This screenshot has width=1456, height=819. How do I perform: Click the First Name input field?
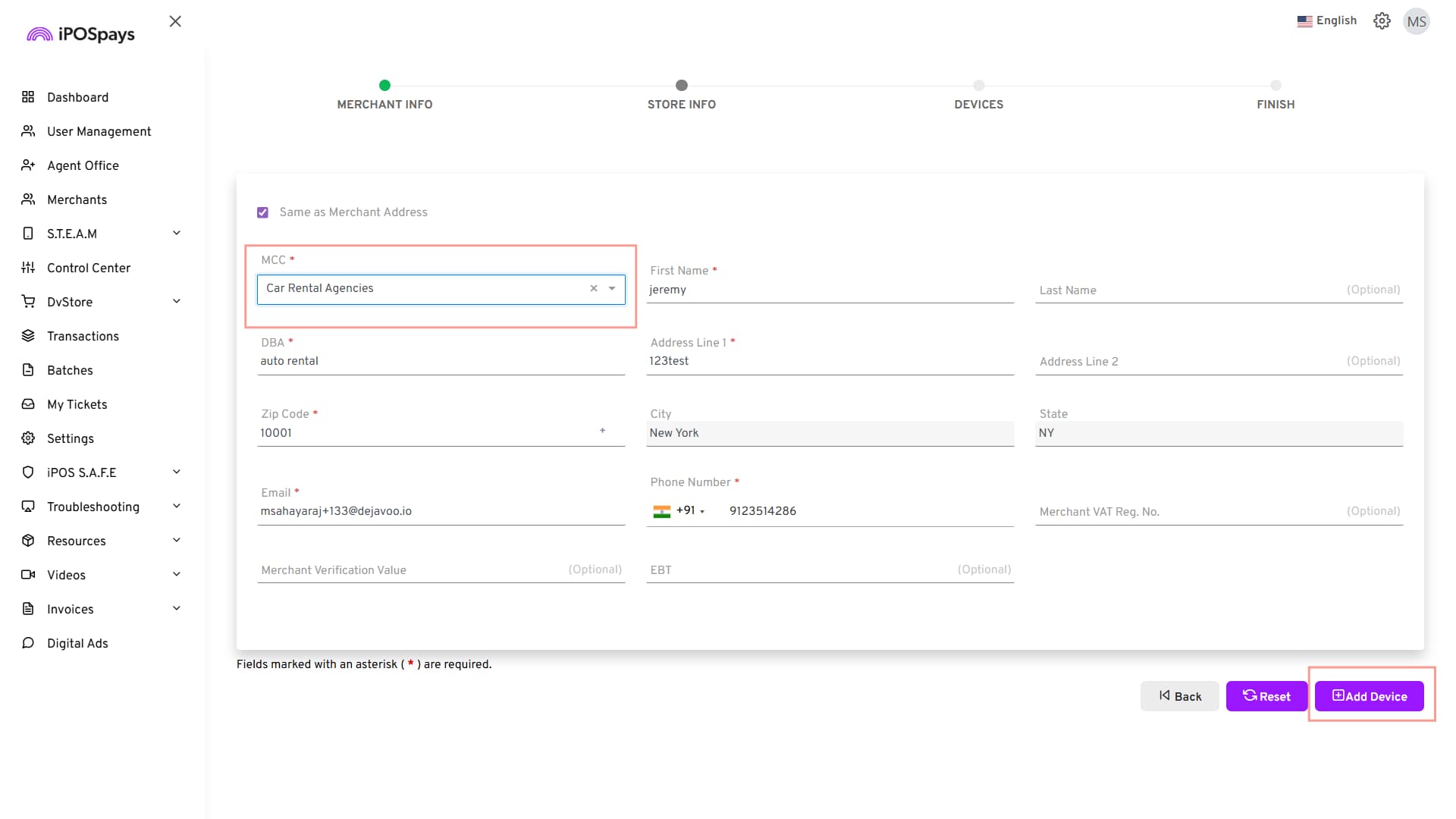coord(830,290)
